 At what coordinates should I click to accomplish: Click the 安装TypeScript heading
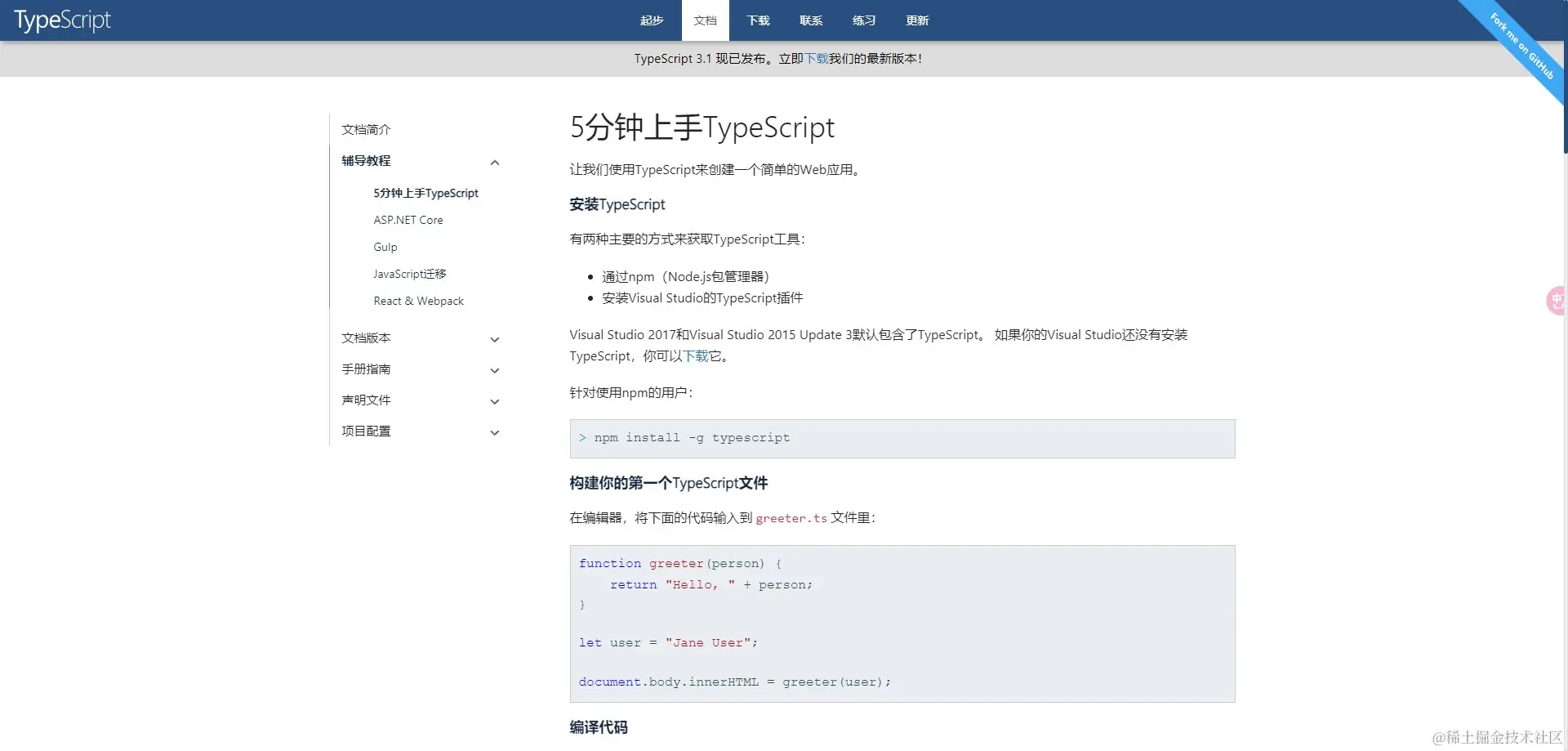pos(617,204)
